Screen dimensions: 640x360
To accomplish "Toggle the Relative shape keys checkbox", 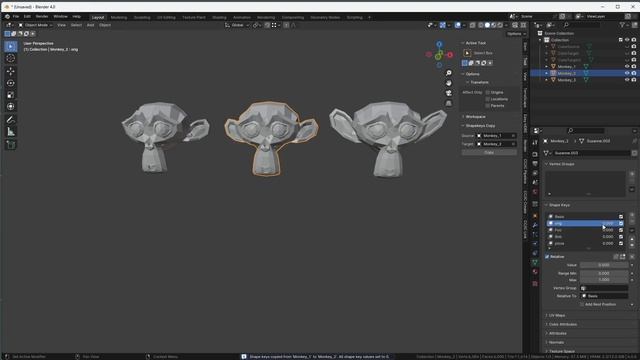I will click(x=547, y=257).
